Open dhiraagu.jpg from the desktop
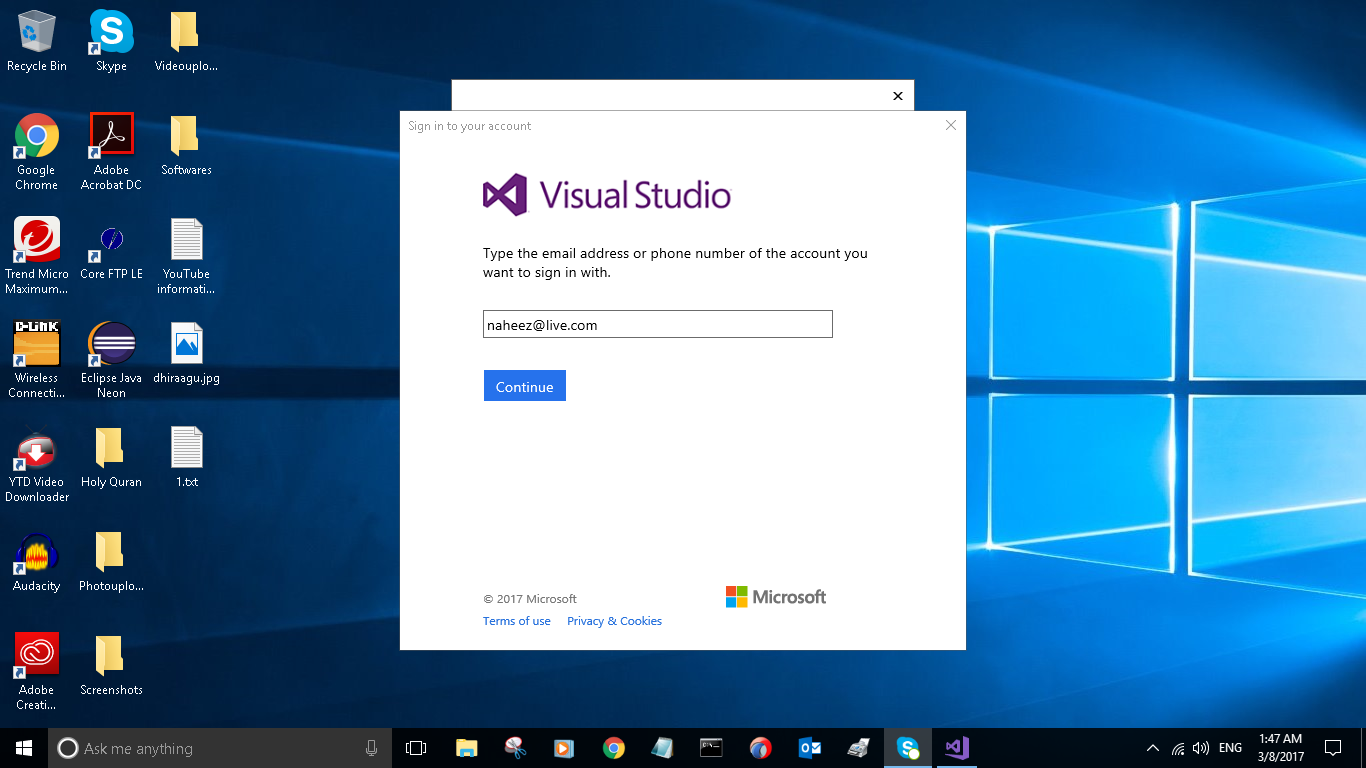 point(186,345)
